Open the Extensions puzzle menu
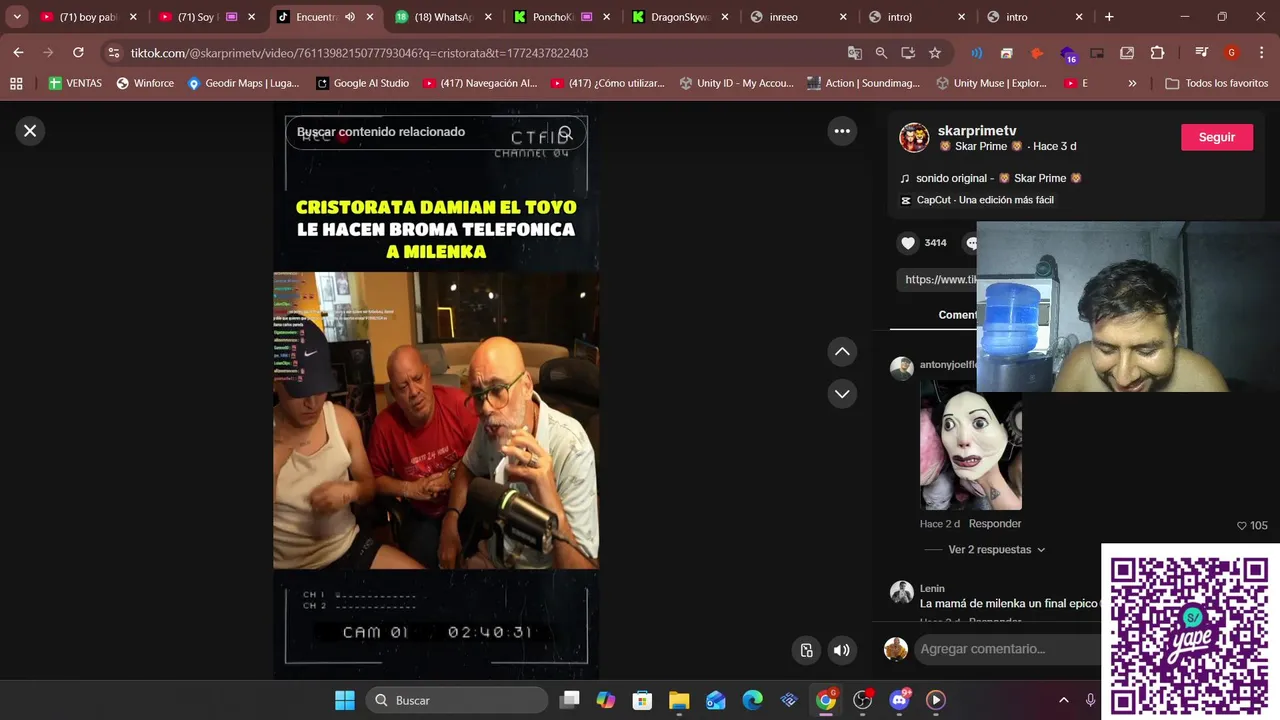 click(1157, 53)
